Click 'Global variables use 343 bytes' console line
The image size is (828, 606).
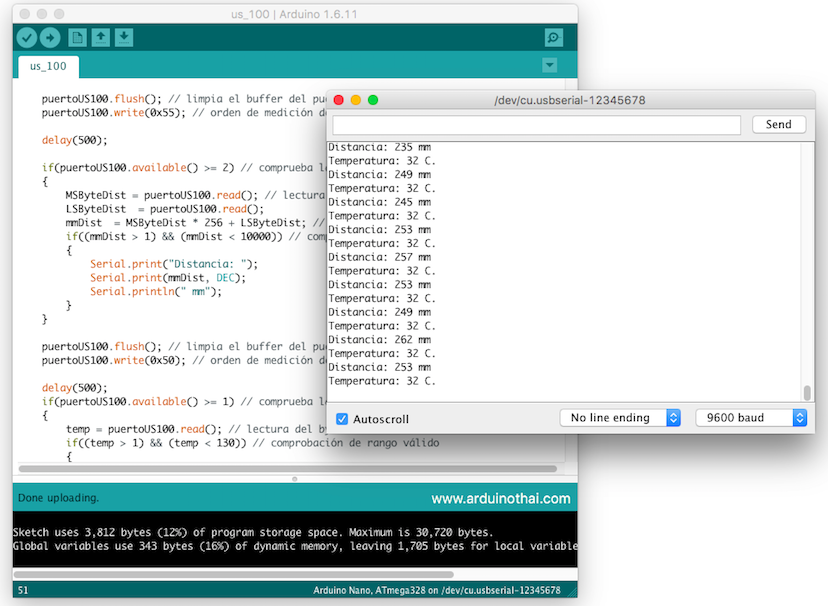tap(295, 546)
